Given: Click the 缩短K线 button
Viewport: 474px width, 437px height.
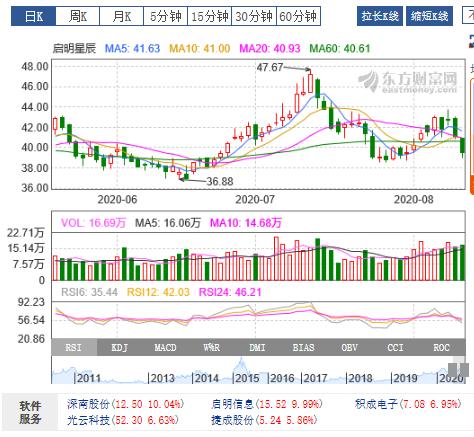Looking at the screenshot, I should (x=429, y=16).
